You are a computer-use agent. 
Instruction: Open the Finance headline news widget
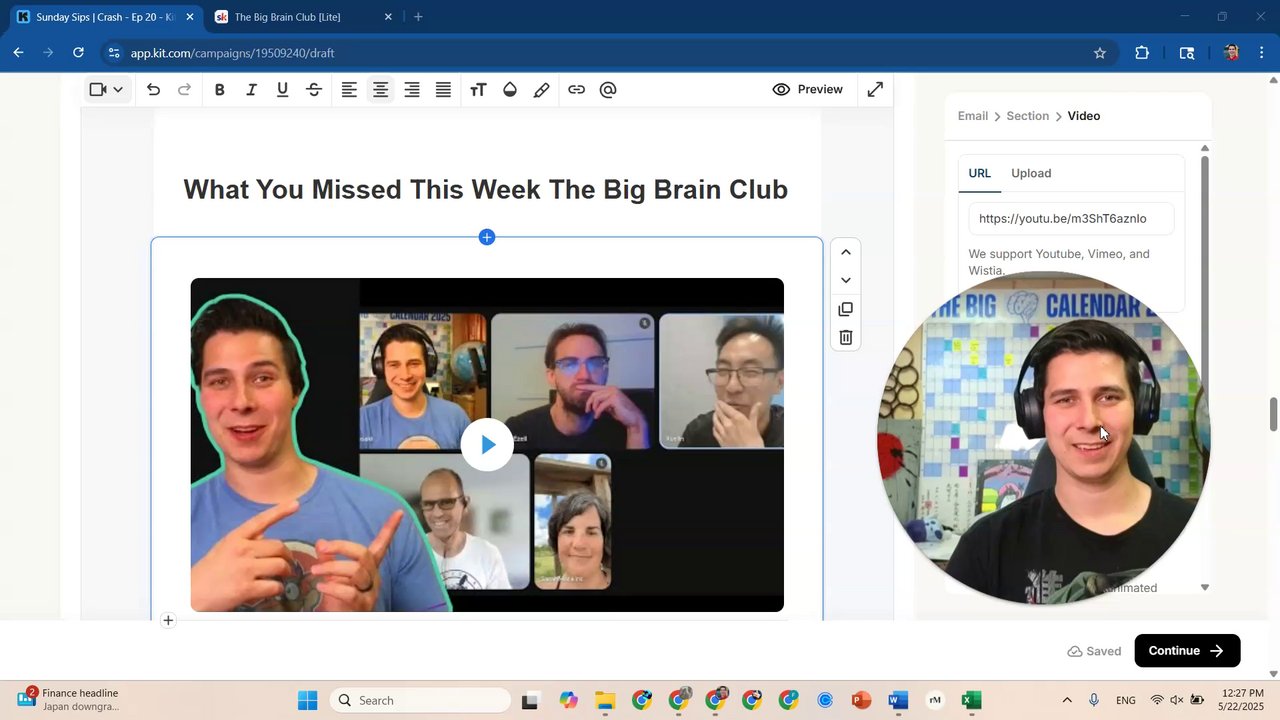coord(70,700)
